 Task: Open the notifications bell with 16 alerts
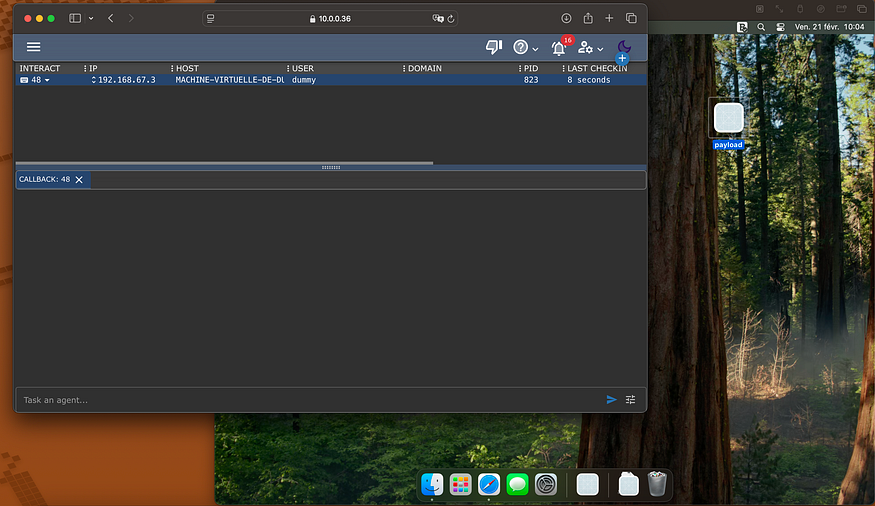pos(559,48)
